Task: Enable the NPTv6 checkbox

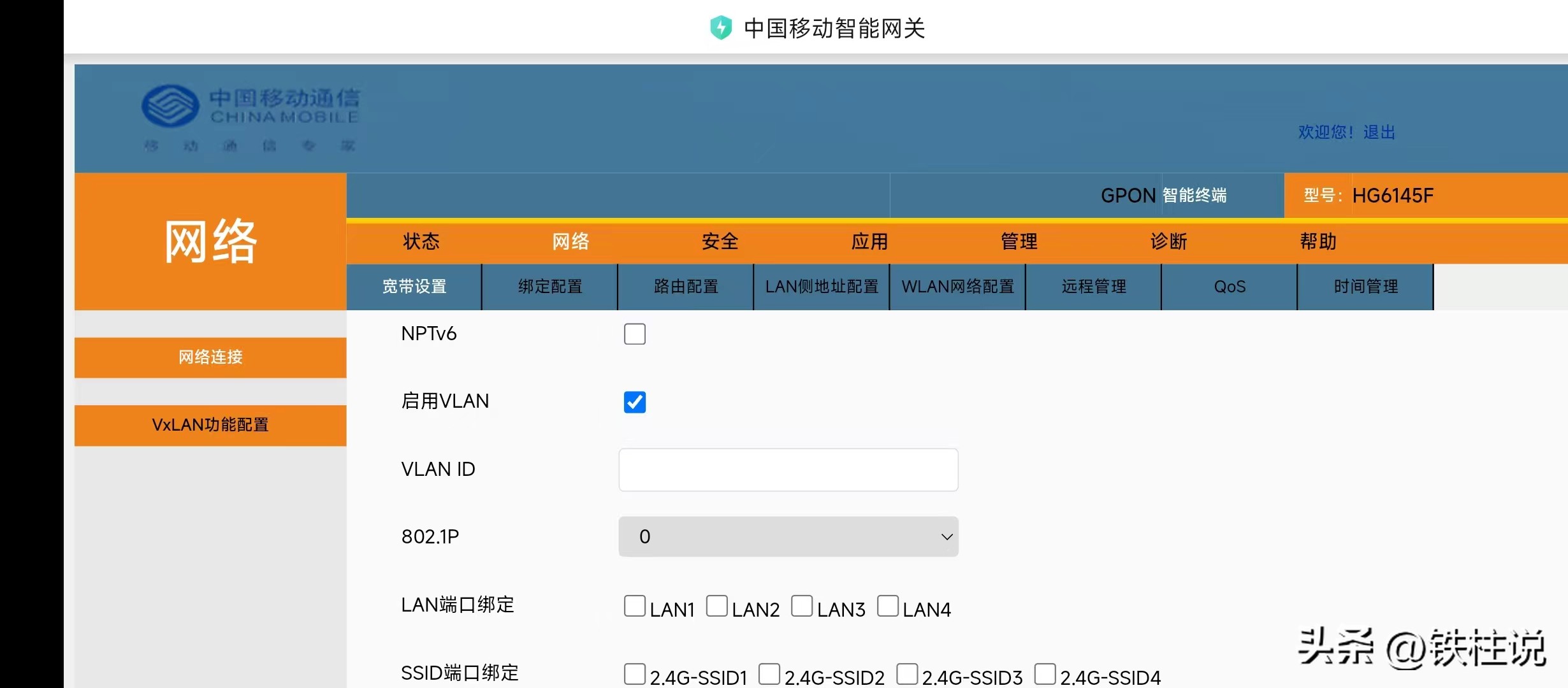Action: 634,334
